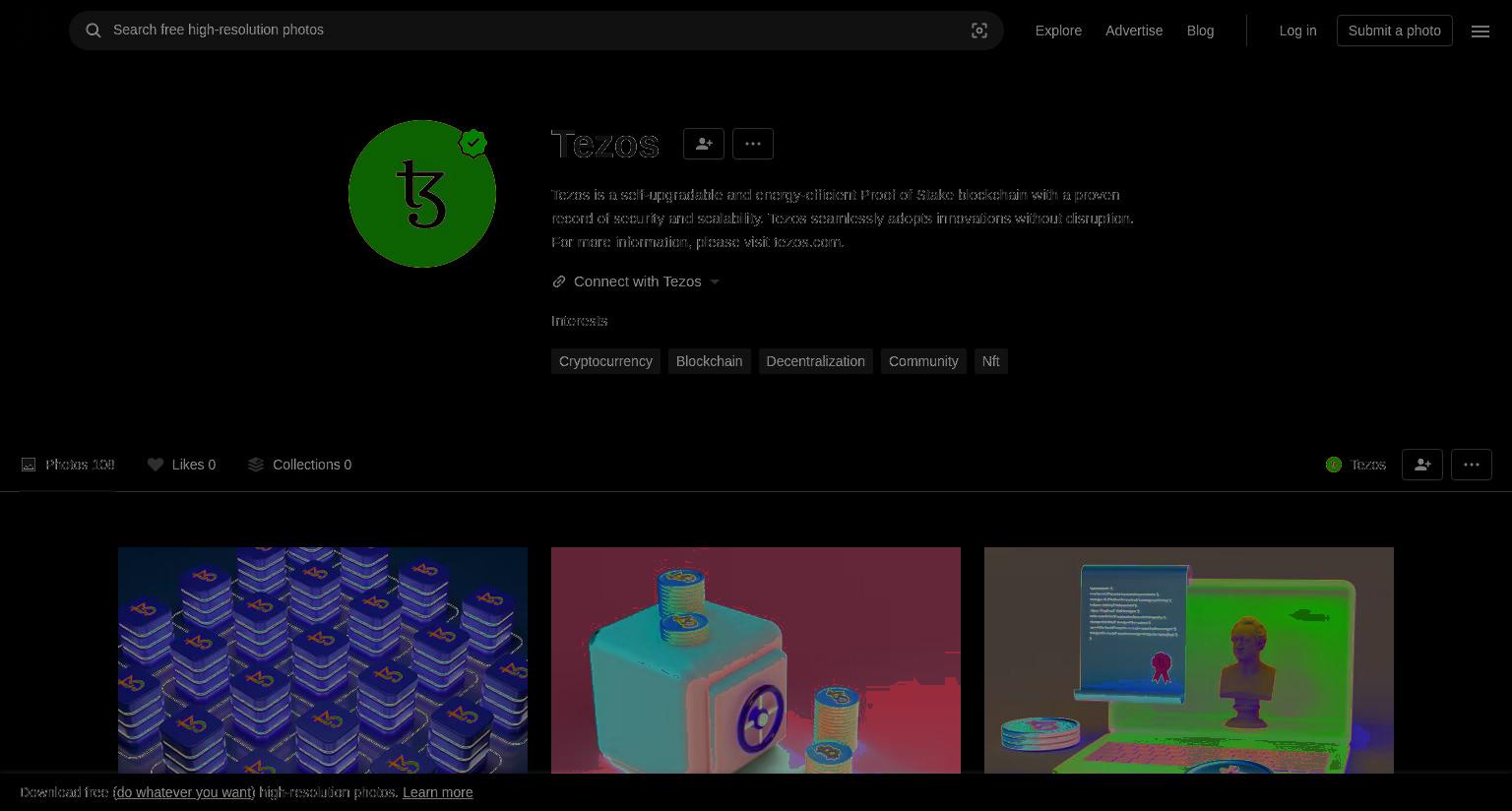Click the search magnifier icon
This screenshot has height=811, width=1512.
(x=94, y=31)
